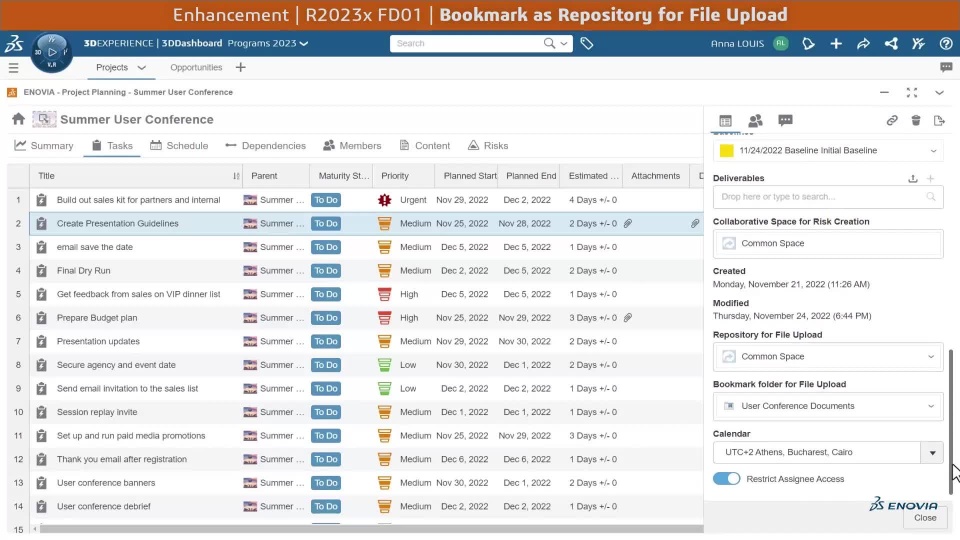
Task: Switch to the Content tab
Action: pos(424,146)
